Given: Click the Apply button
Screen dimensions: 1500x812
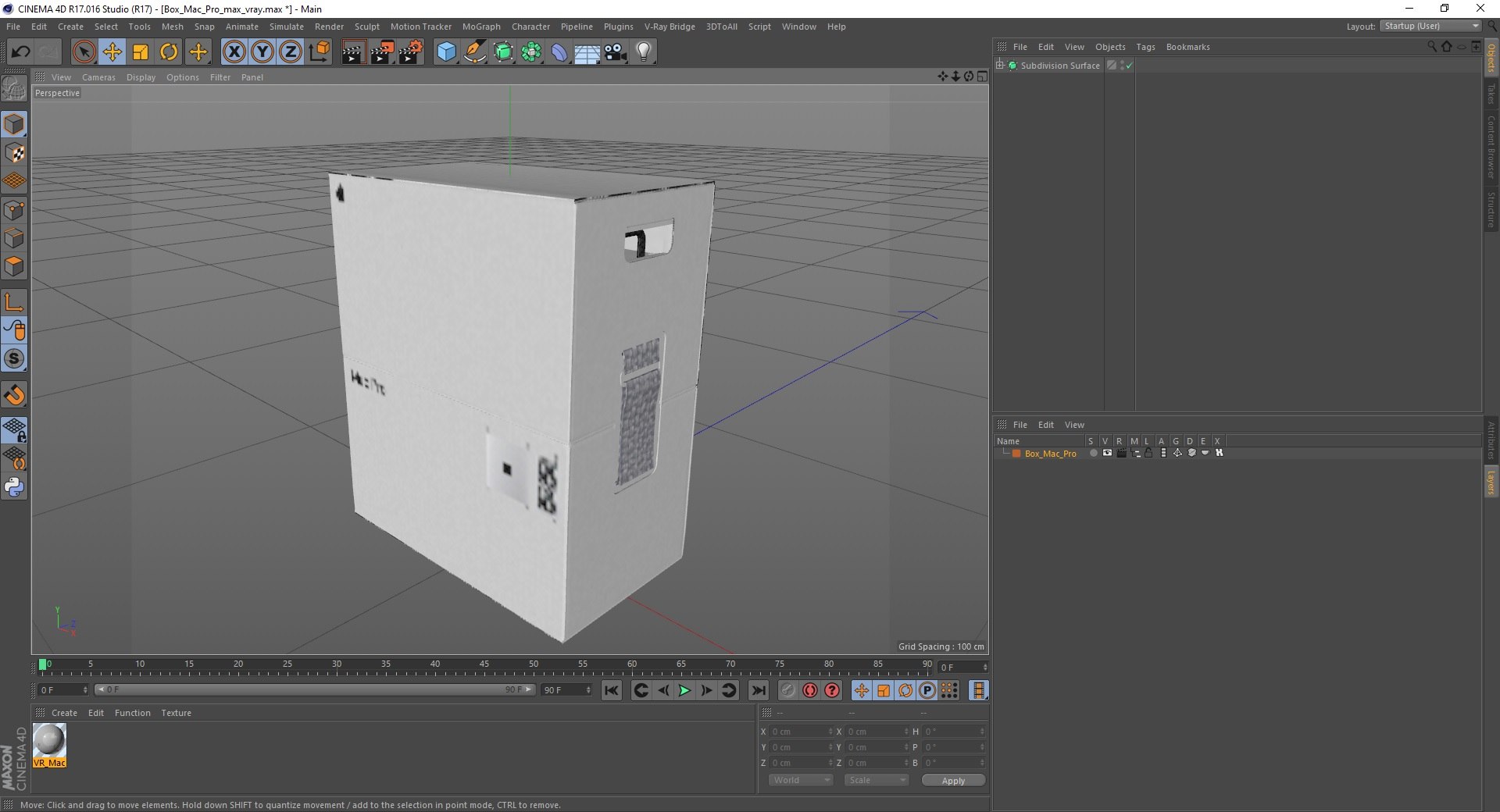Looking at the screenshot, I should pos(953,781).
